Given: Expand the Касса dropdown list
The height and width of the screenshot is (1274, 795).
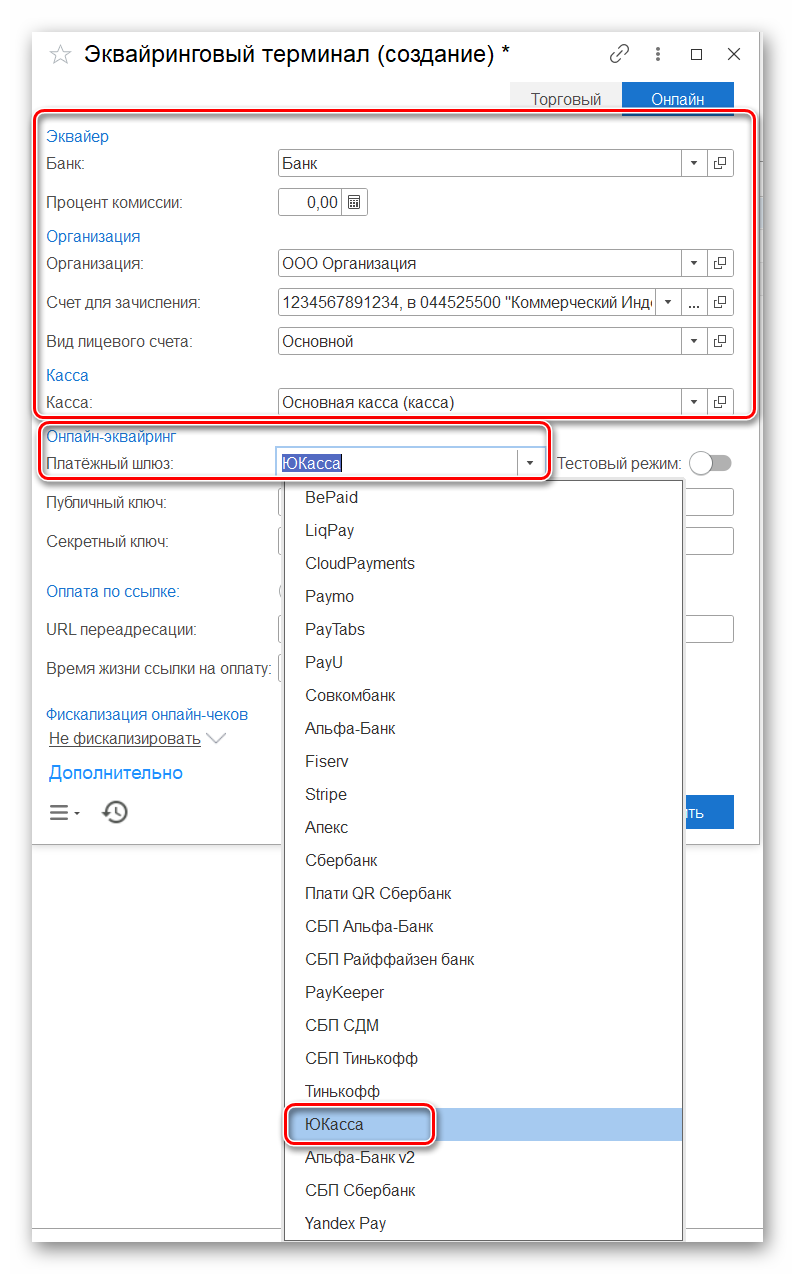Looking at the screenshot, I should [694, 402].
